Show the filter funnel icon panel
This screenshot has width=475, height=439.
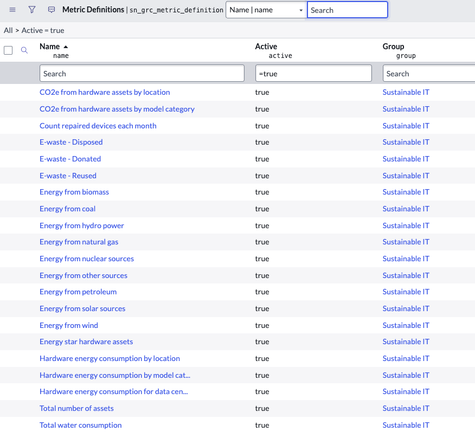tap(32, 10)
